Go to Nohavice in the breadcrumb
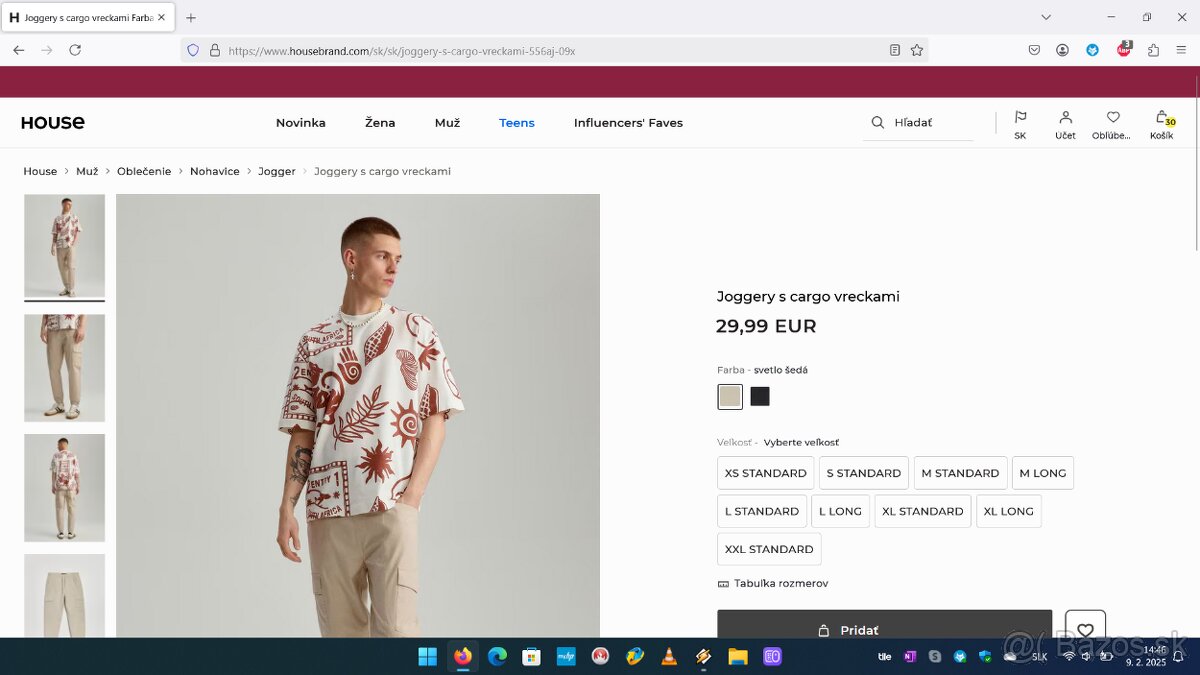Viewport: 1200px width, 675px height. [x=215, y=171]
